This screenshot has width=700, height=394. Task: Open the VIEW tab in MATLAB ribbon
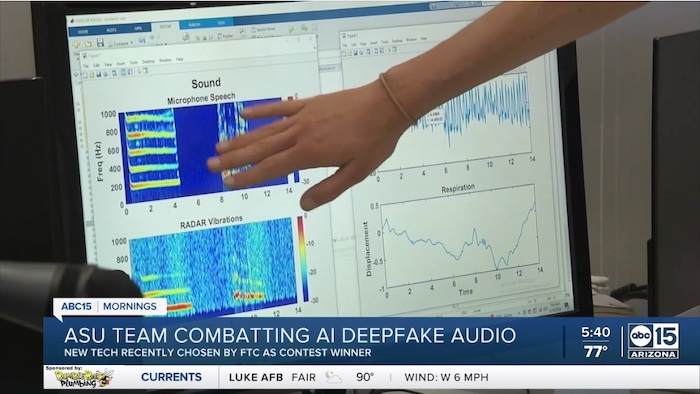click(x=221, y=23)
